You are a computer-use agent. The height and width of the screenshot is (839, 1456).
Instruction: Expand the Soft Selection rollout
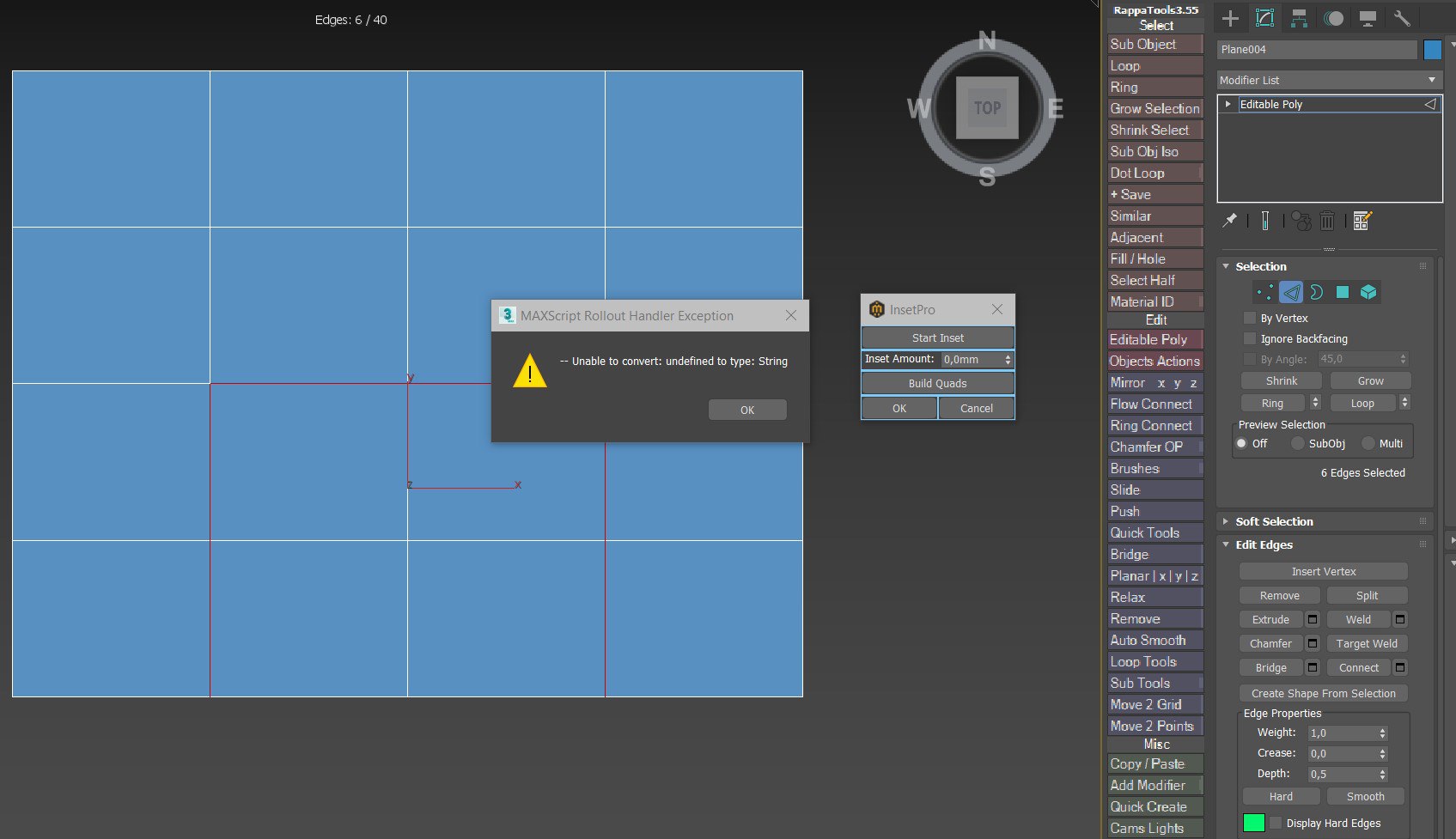(x=1226, y=521)
